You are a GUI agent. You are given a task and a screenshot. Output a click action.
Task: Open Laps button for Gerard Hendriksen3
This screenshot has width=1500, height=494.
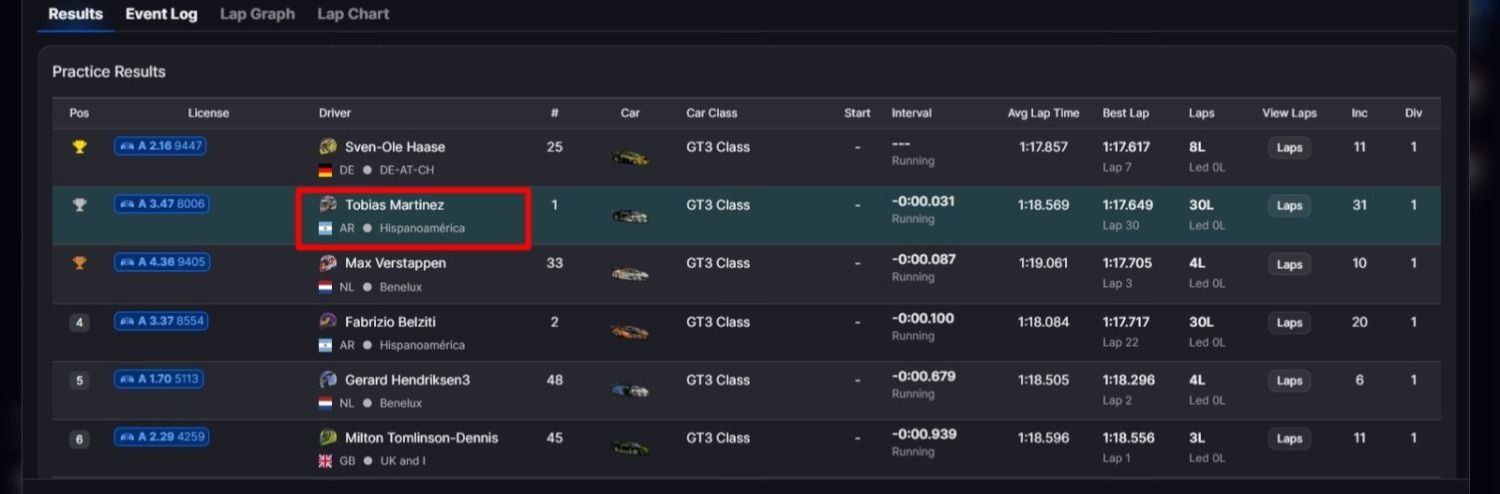pos(1289,381)
